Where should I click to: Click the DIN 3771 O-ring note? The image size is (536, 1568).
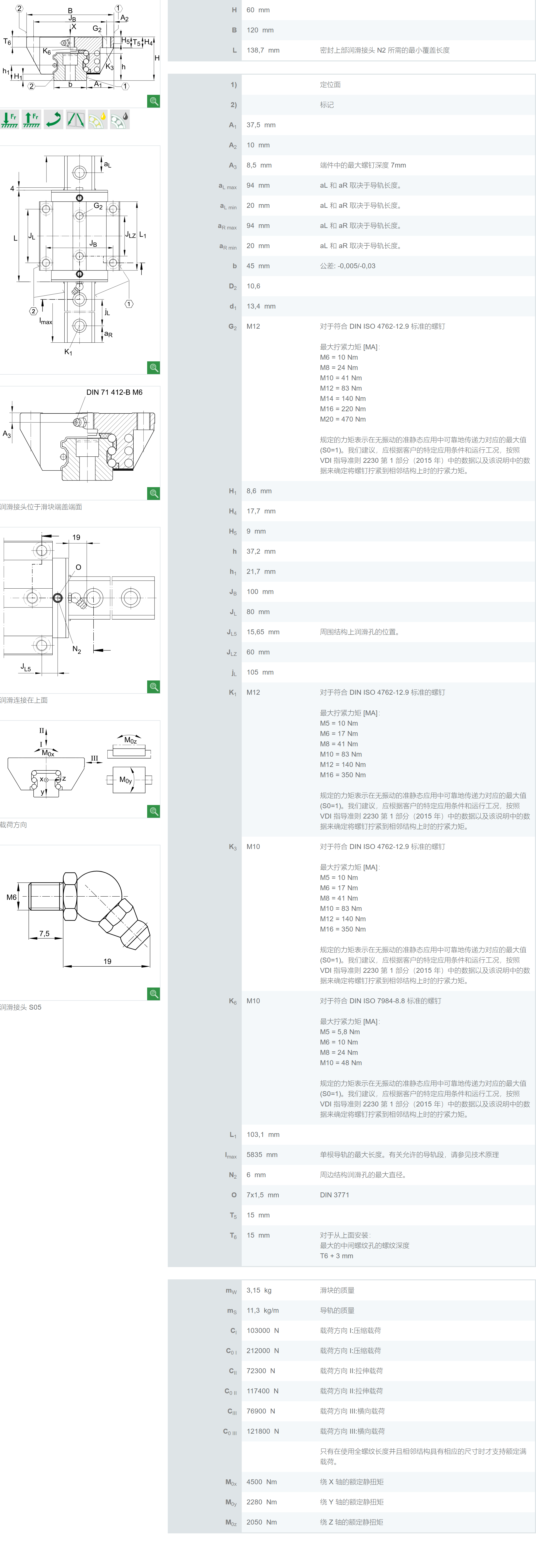(x=335, y=1195)
